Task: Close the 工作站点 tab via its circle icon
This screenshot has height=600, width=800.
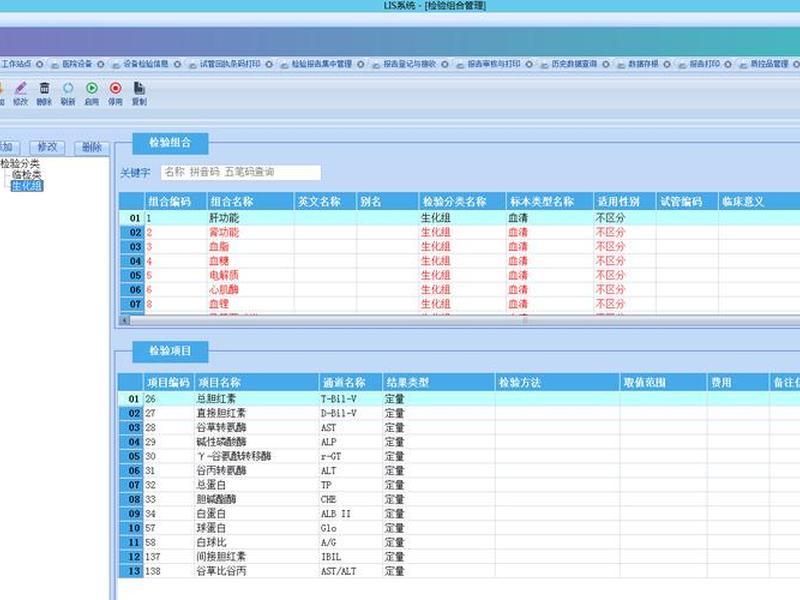Action: pos(39,64)
